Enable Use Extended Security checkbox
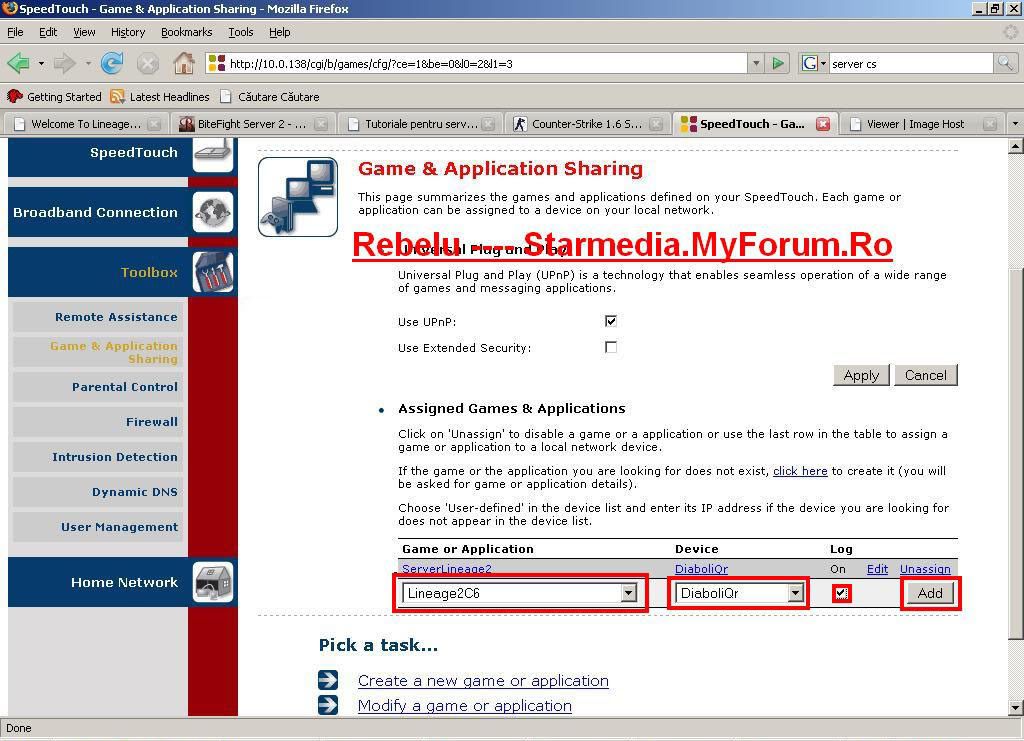The image size is (1024, 741). [x=611, y=347]
